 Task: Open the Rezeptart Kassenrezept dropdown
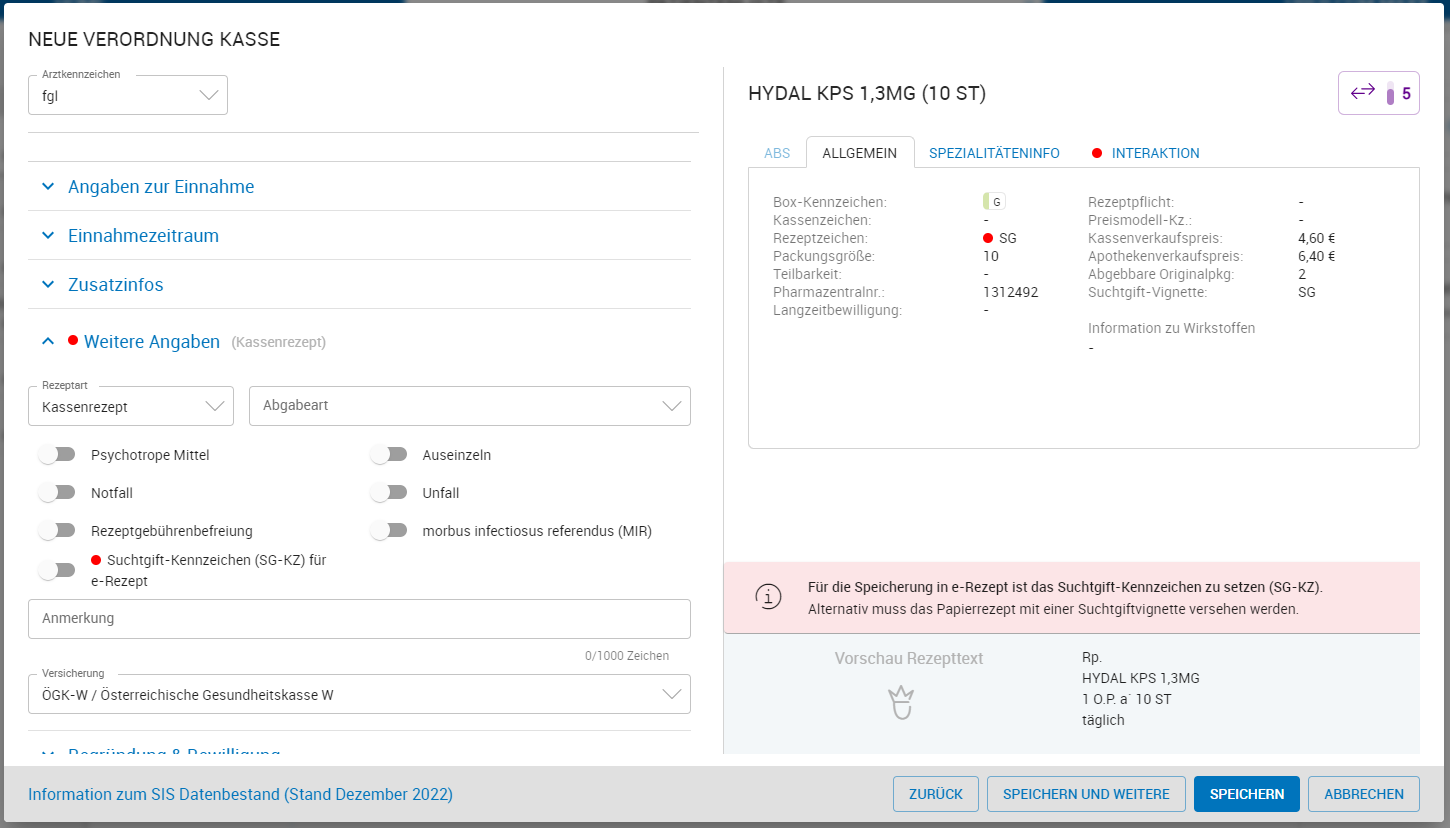pyautogui.click(x=131, y=406)
